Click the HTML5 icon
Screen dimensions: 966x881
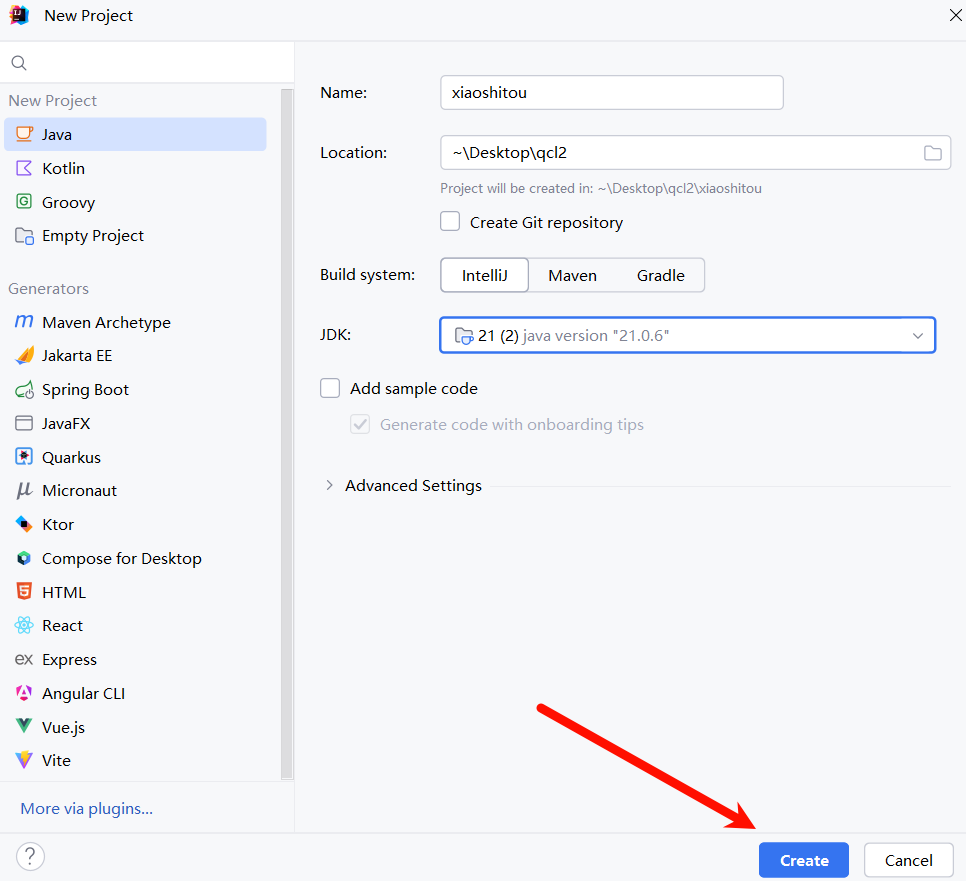(x=23, y=591)
